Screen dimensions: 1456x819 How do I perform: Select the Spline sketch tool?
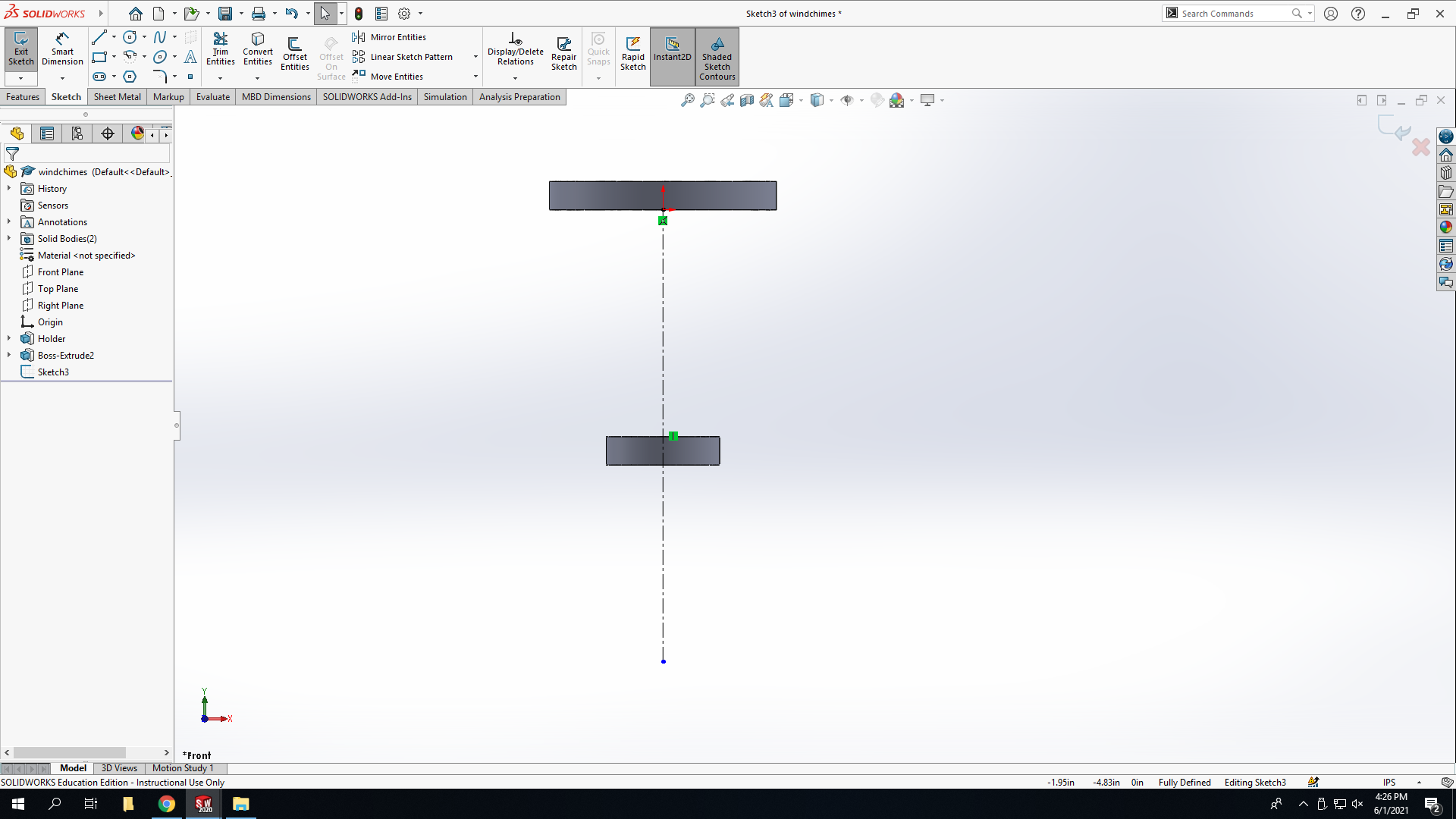point(160,37)
